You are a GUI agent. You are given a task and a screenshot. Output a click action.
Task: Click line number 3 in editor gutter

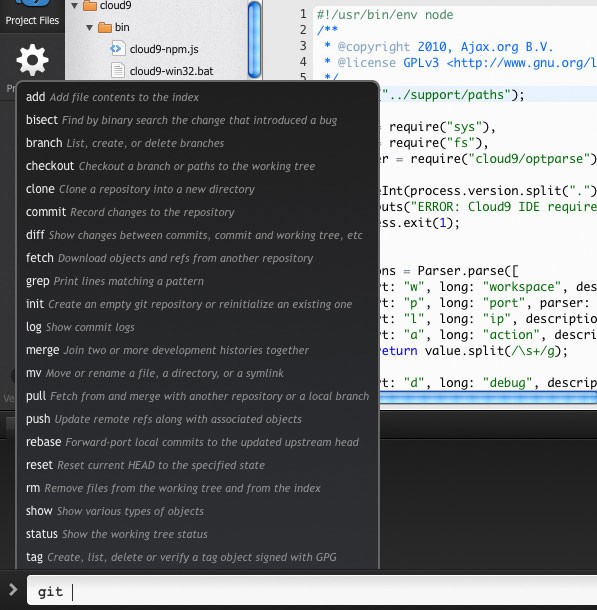303,46
